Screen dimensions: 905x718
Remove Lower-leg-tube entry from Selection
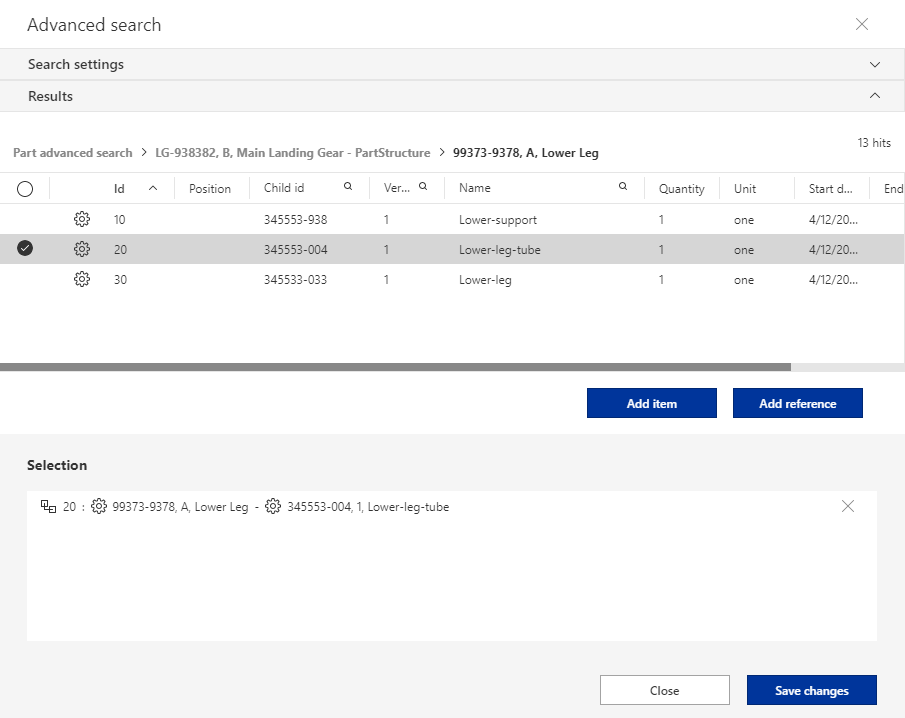coord(848,506)
